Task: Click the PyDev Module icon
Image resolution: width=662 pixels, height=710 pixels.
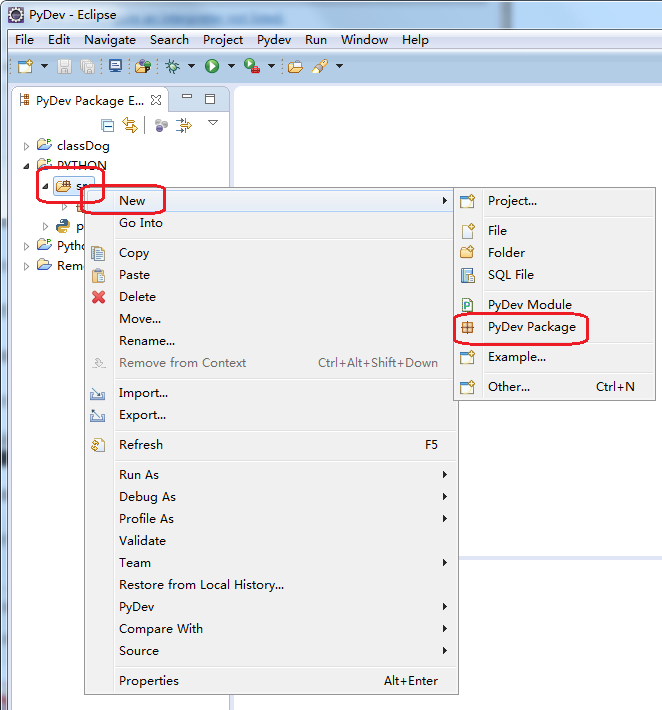Action: (x=467, y=305)
